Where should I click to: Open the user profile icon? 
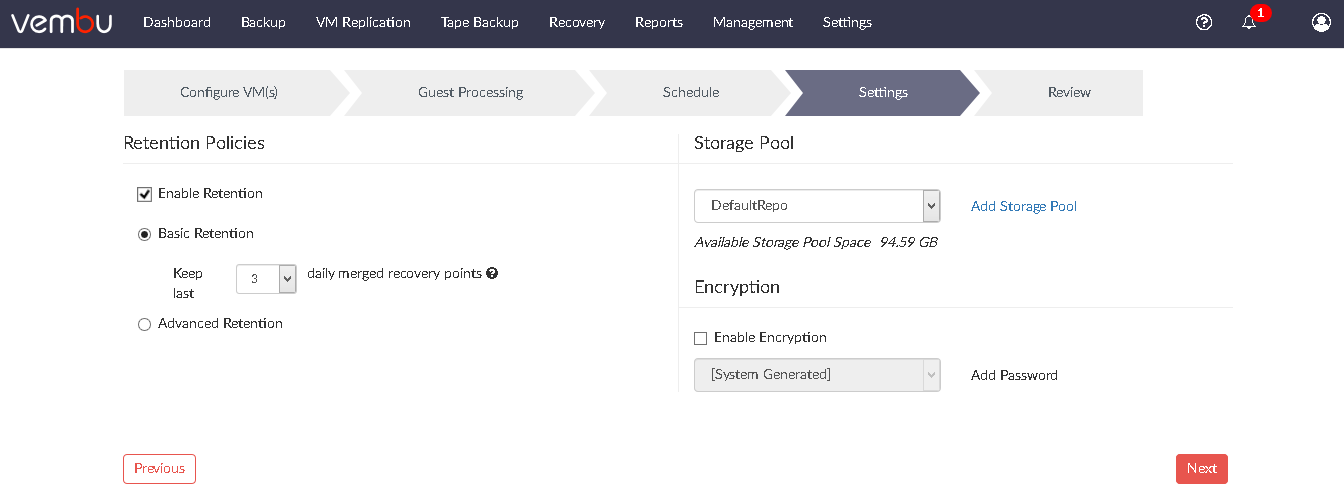tap(1321, 22)
